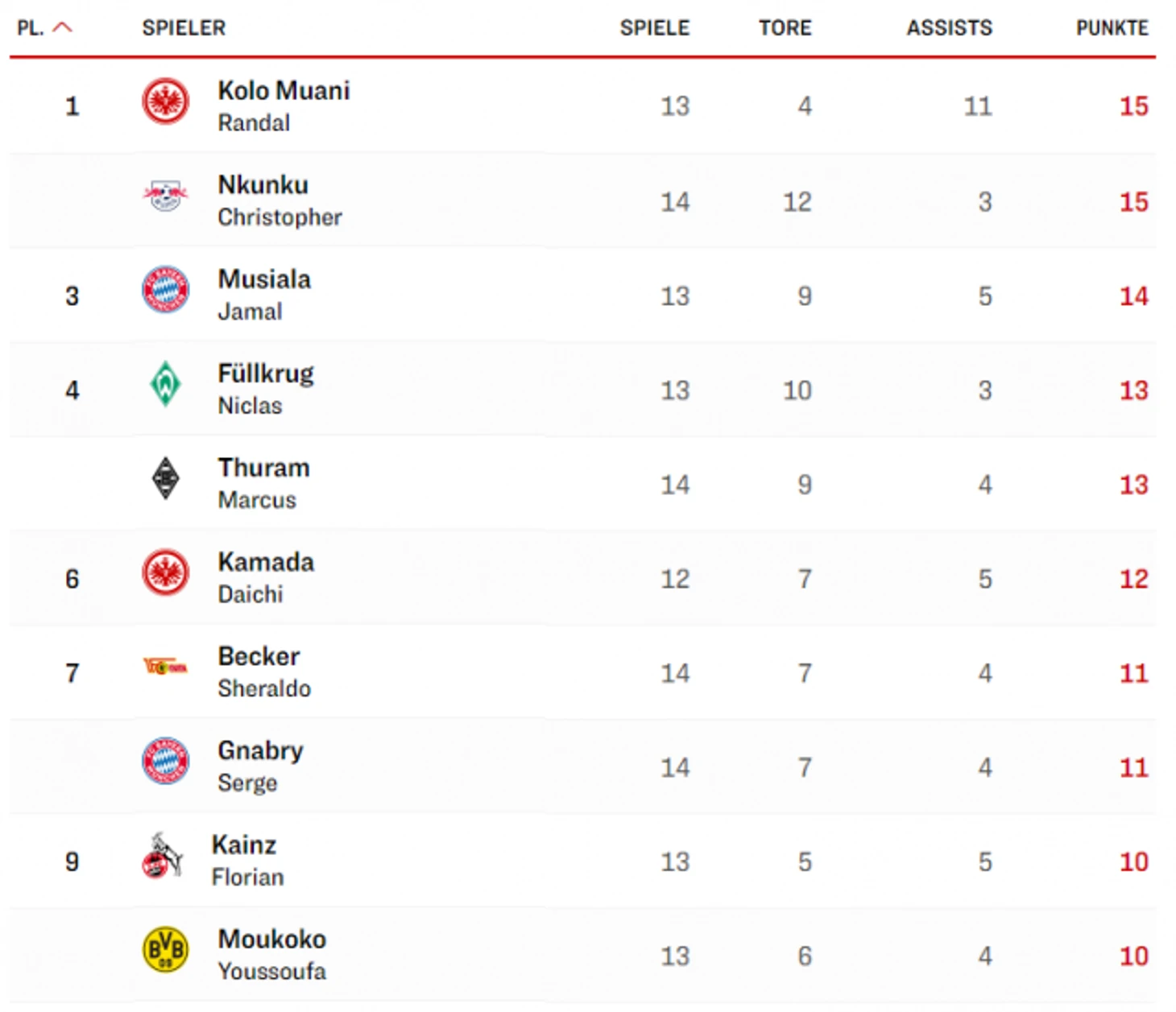
Task: Click Bayern Munich logo beside Musiala
Action: (165, 290)
